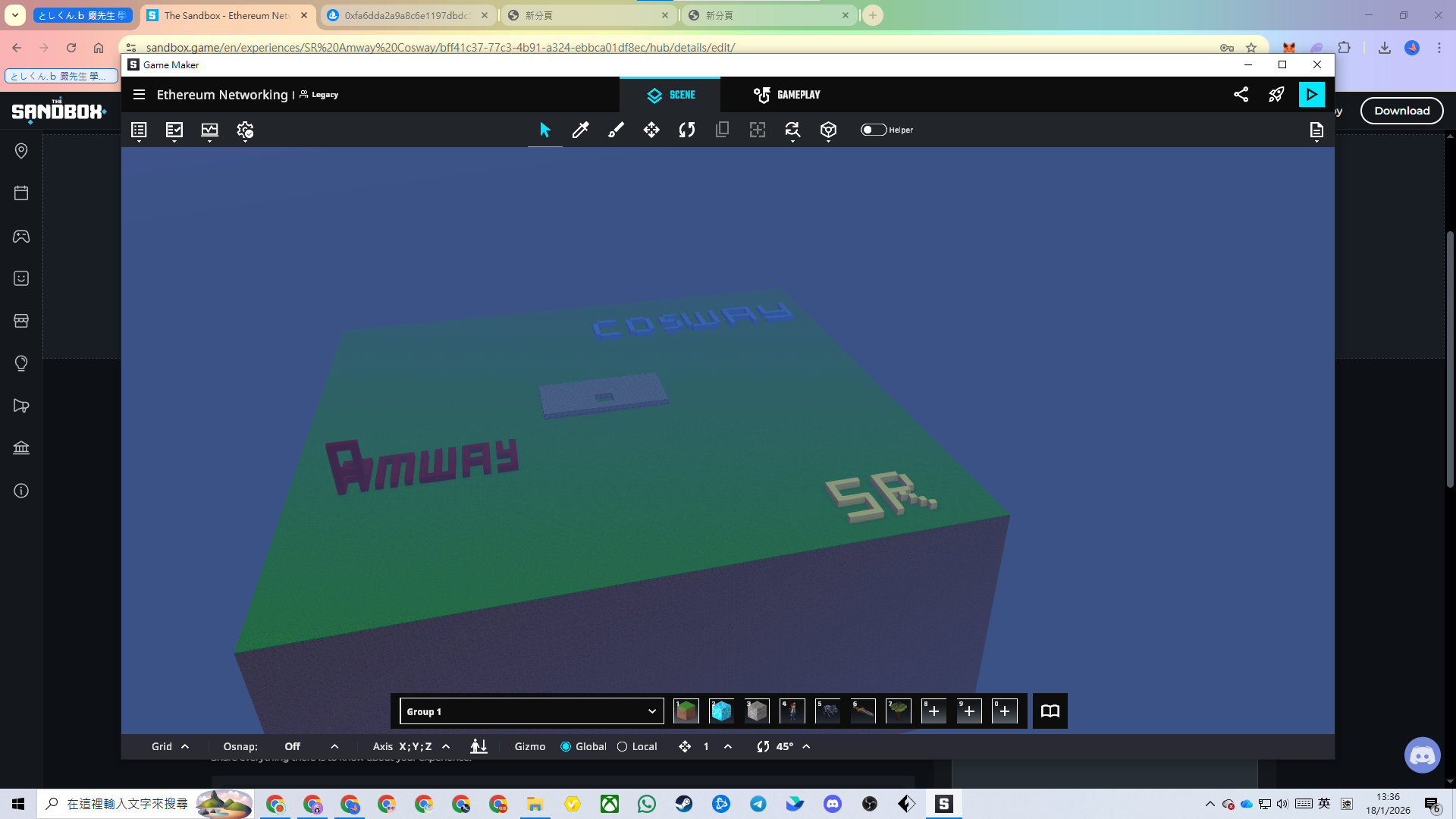Select the eyedropper picker tool
The width and height of the screenshot is (1456, 819).
tap(581, 130)
